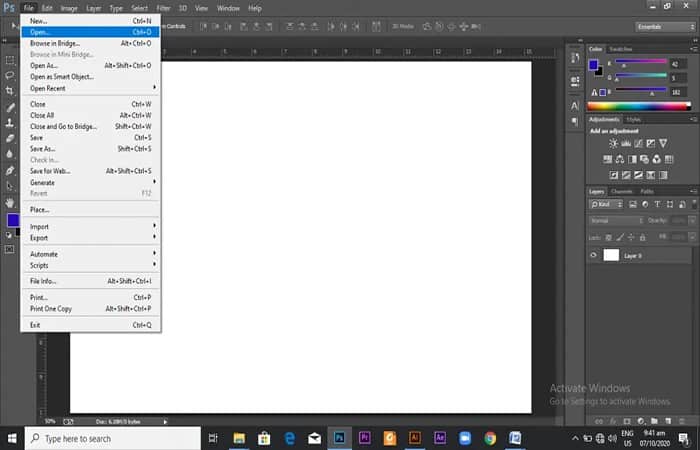The height and width of the screenshot is (450, 700).
Task: Click the Channel Mixer circles icon
Action: click(657, 159)
